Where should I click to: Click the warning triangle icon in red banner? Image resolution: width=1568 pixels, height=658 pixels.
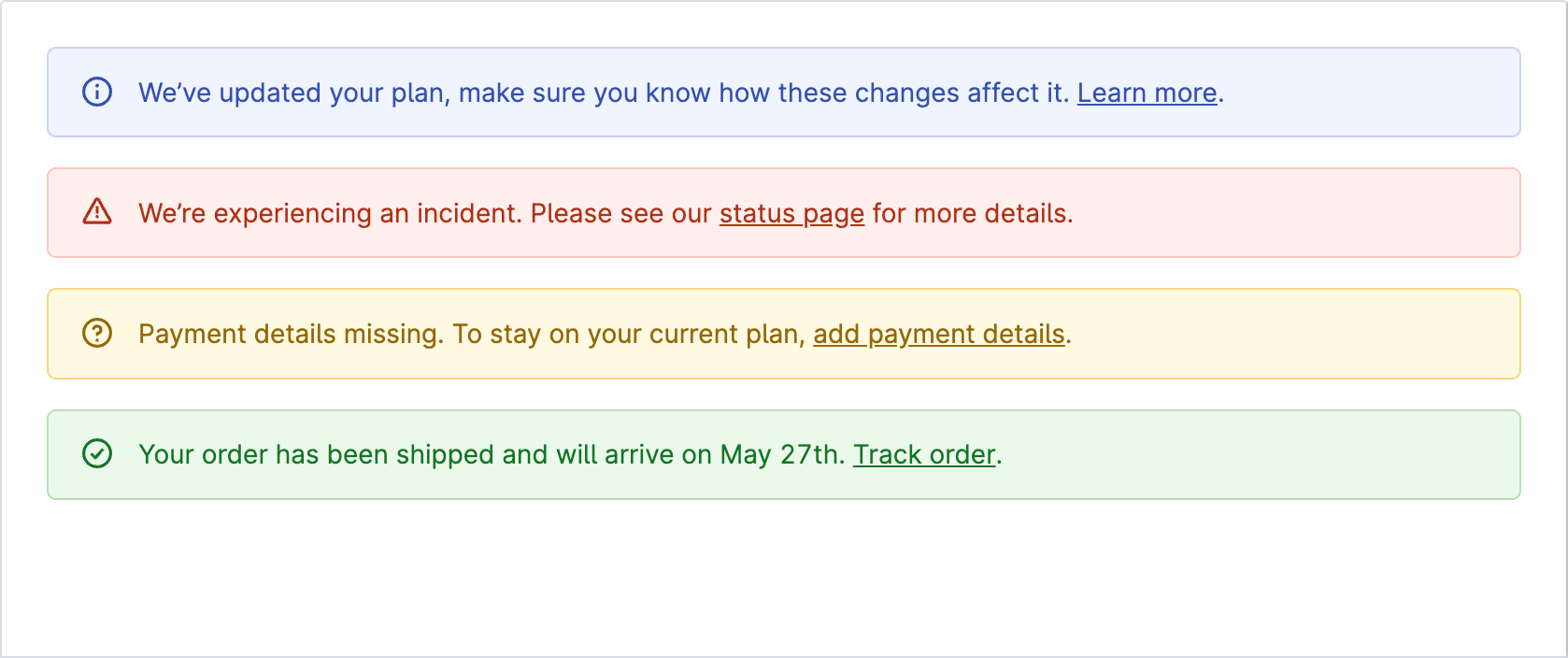pos(97,212)
